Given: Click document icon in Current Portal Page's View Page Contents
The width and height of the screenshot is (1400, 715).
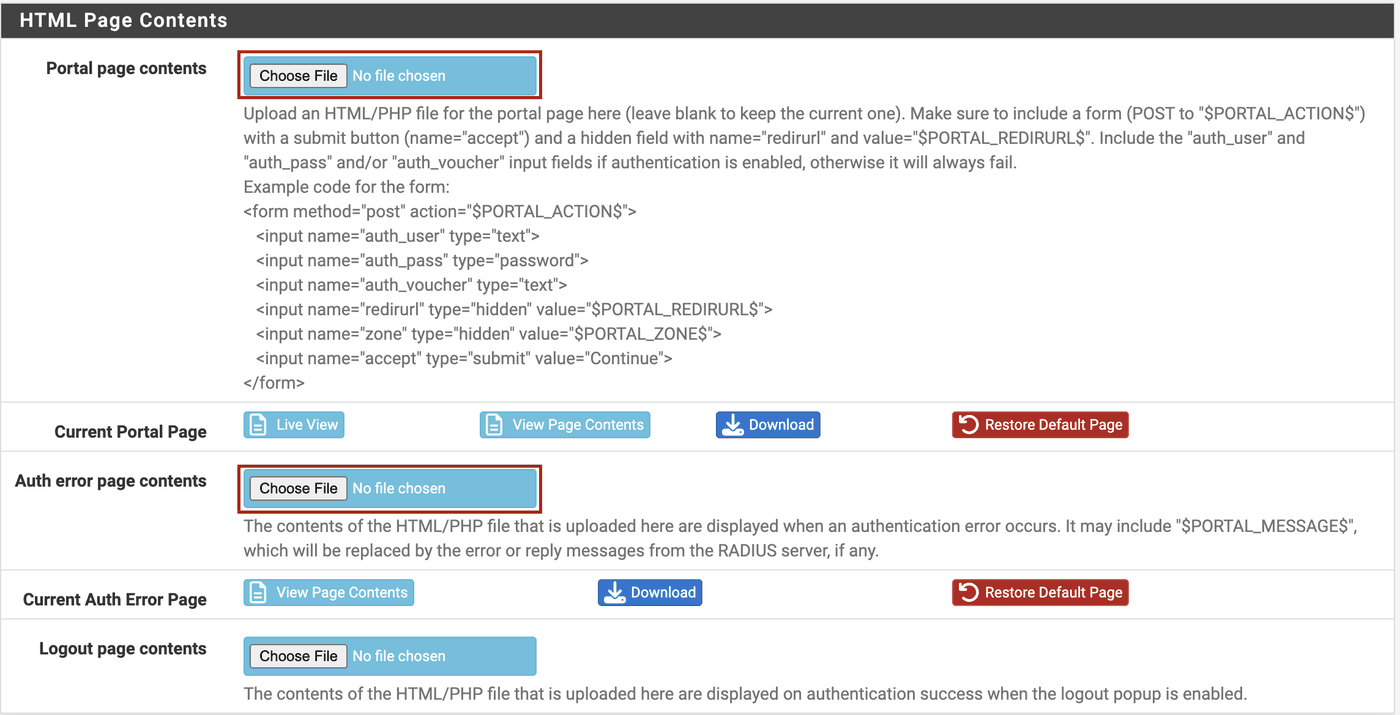Looking at the screenshot, I should (x=494, y=425).
